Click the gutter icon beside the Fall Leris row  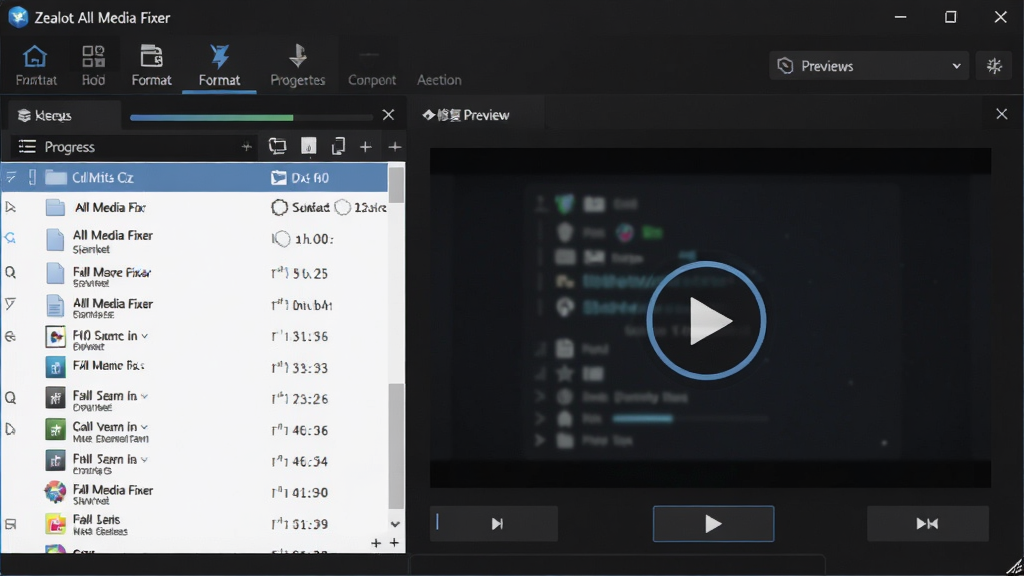pyautogui.click(x=10, y=524)
